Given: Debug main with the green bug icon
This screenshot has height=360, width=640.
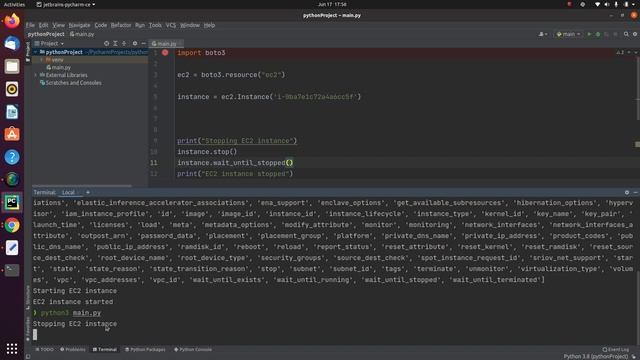Looking at the screenshot, I should click(598, 34).
